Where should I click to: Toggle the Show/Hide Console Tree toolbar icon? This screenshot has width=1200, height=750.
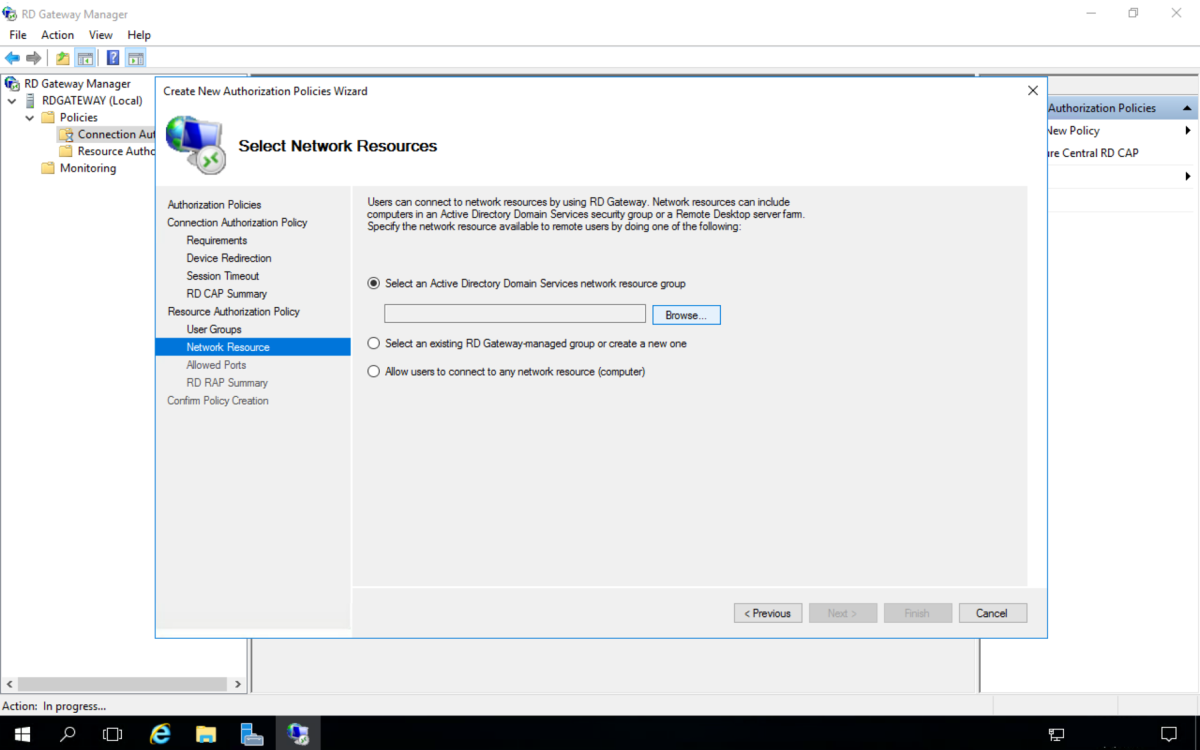[85, 57]
